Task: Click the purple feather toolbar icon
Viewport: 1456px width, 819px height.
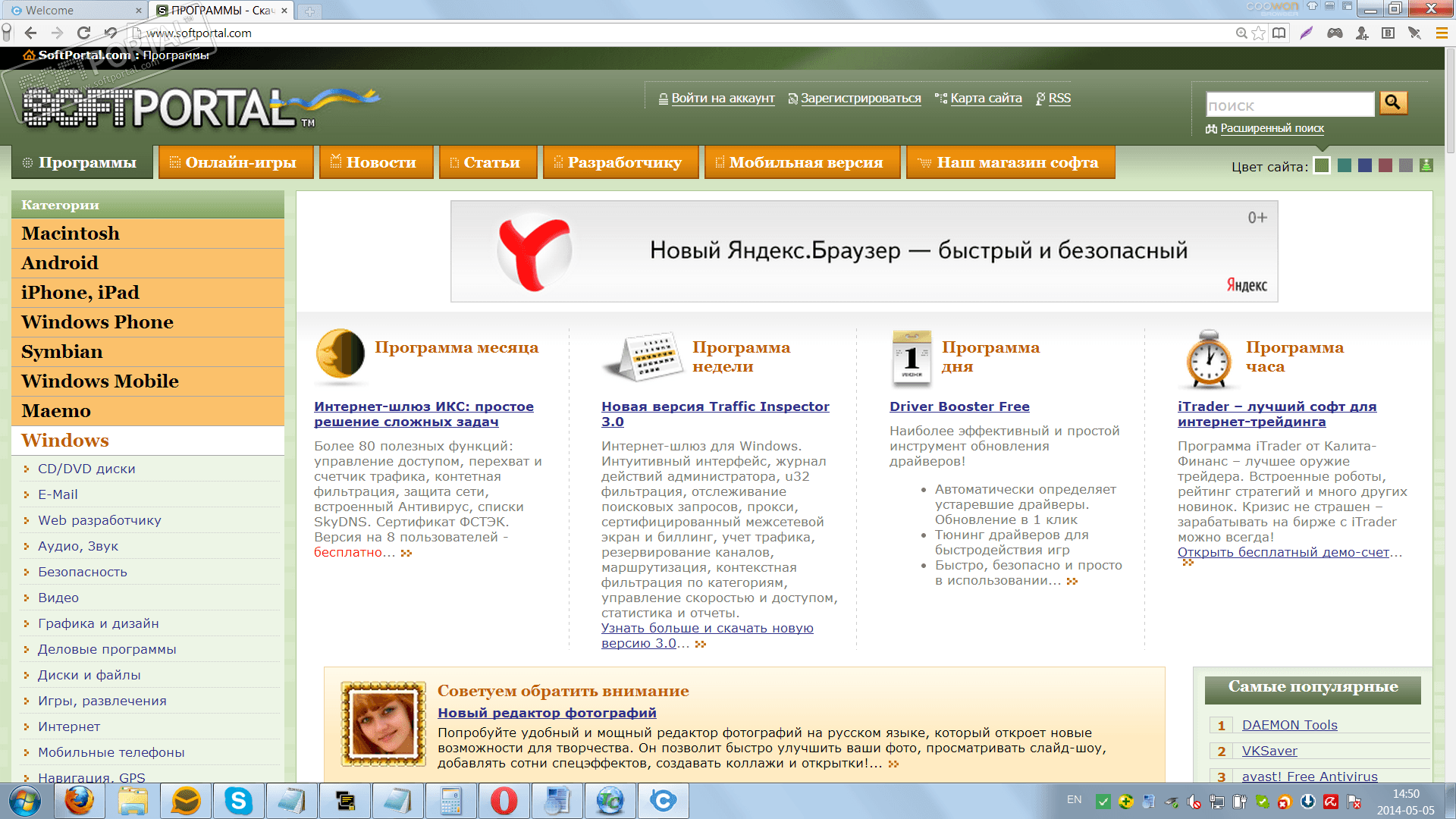Action: tap(1306, 33)
